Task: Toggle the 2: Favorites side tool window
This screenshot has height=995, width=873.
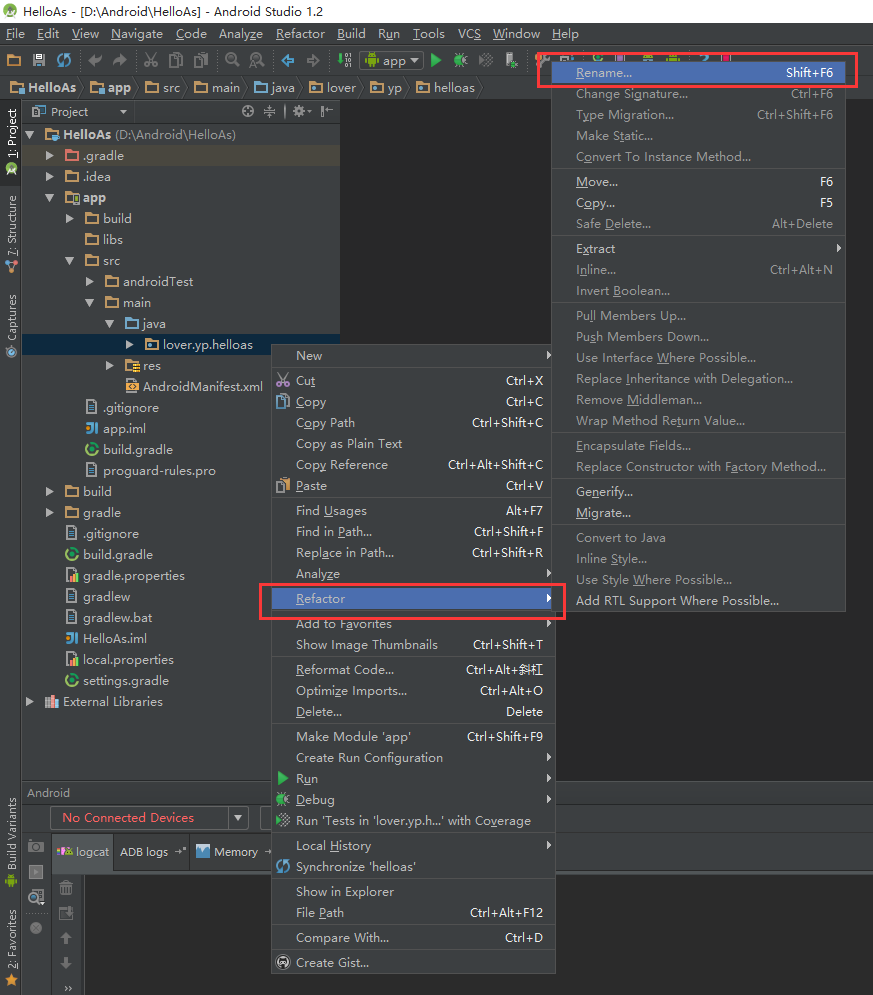Action: [x=11, y=947]
